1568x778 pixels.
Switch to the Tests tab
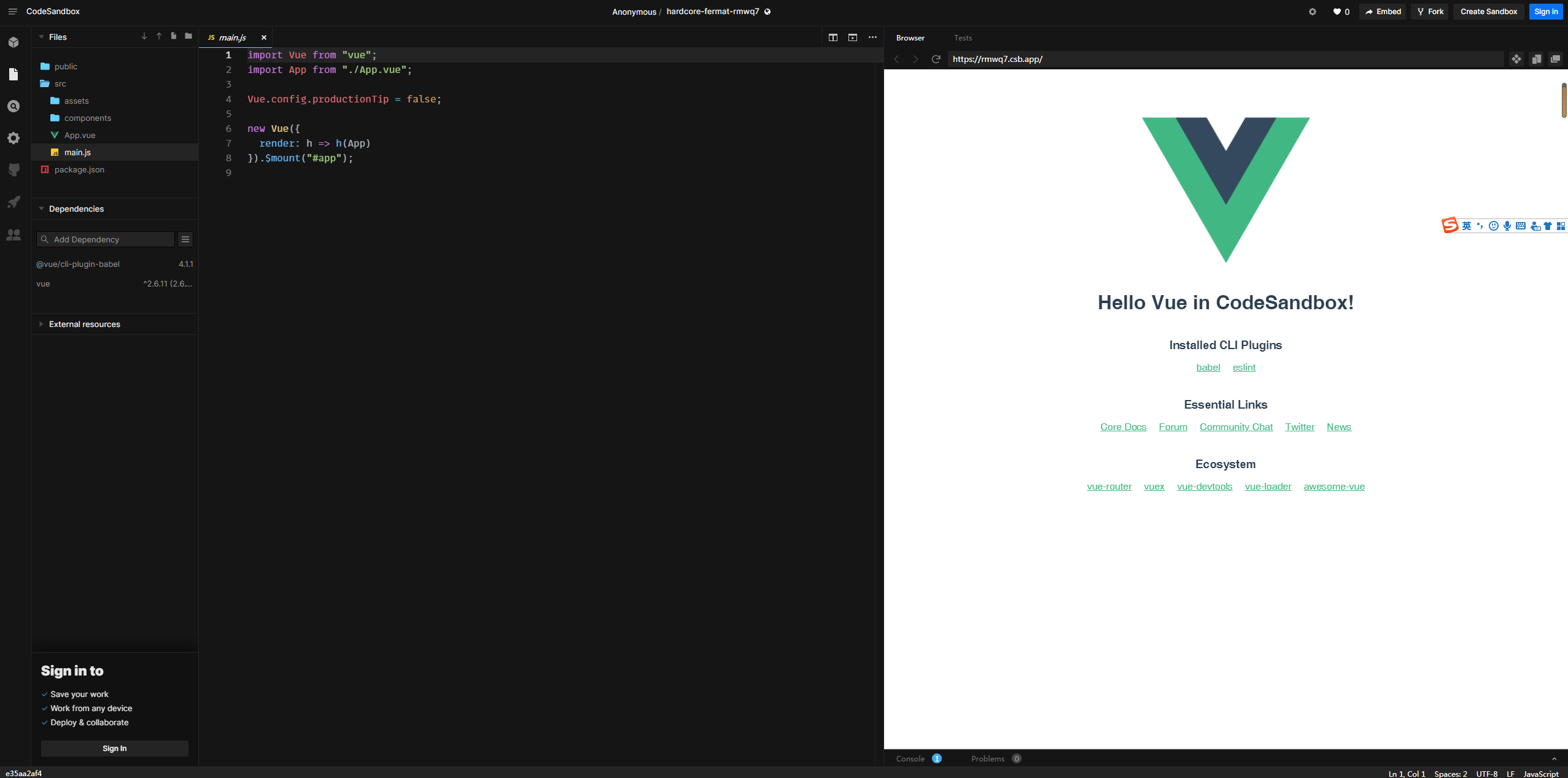tap(963, 38)
